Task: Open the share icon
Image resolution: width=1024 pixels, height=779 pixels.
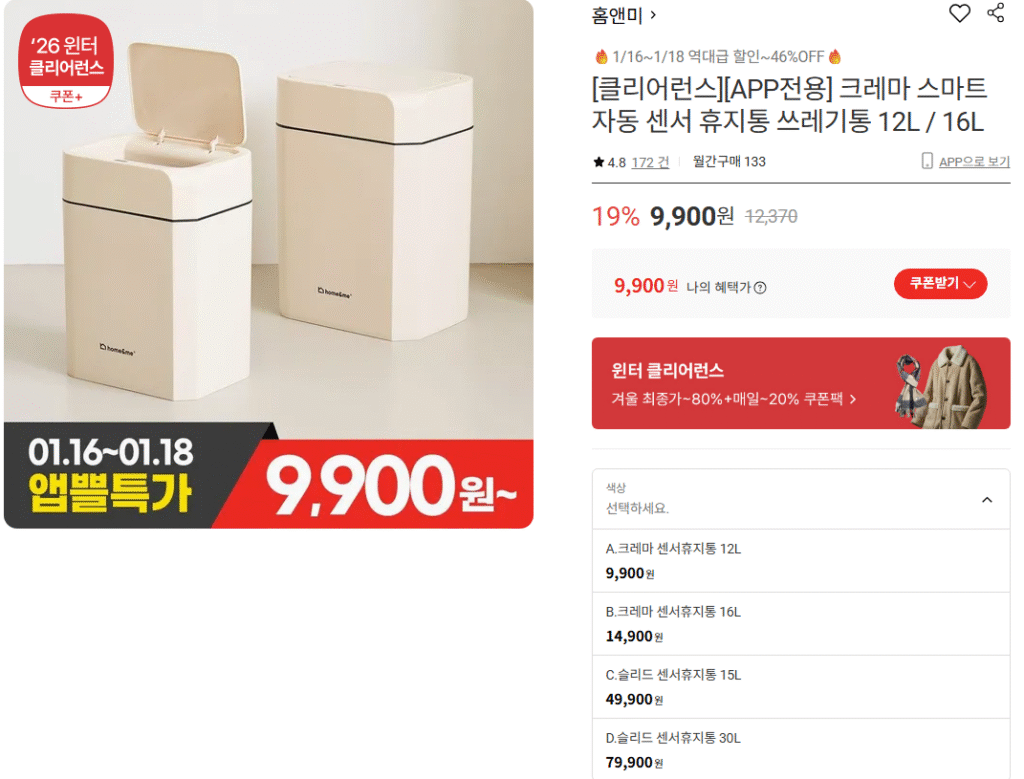Action: click(x=995, y=13)
